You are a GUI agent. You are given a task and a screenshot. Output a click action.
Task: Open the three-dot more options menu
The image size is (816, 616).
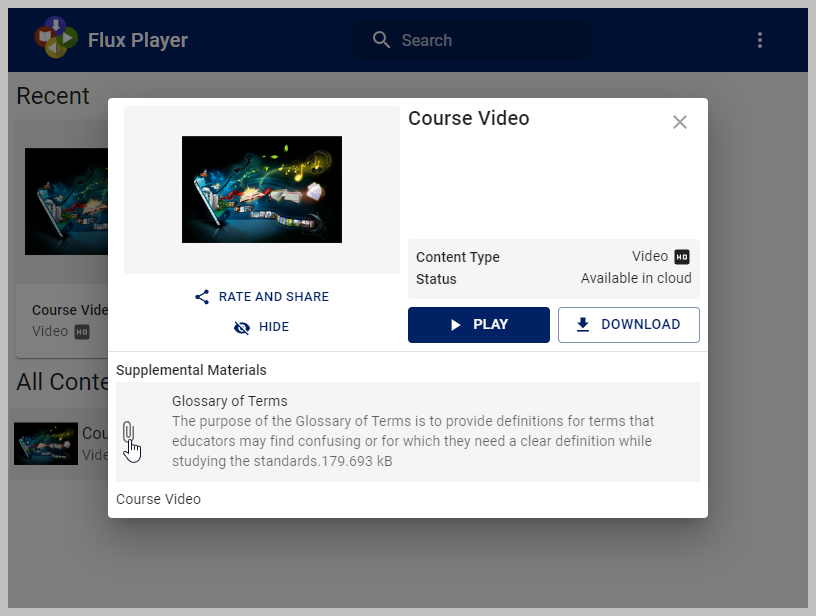coord(760,40)
